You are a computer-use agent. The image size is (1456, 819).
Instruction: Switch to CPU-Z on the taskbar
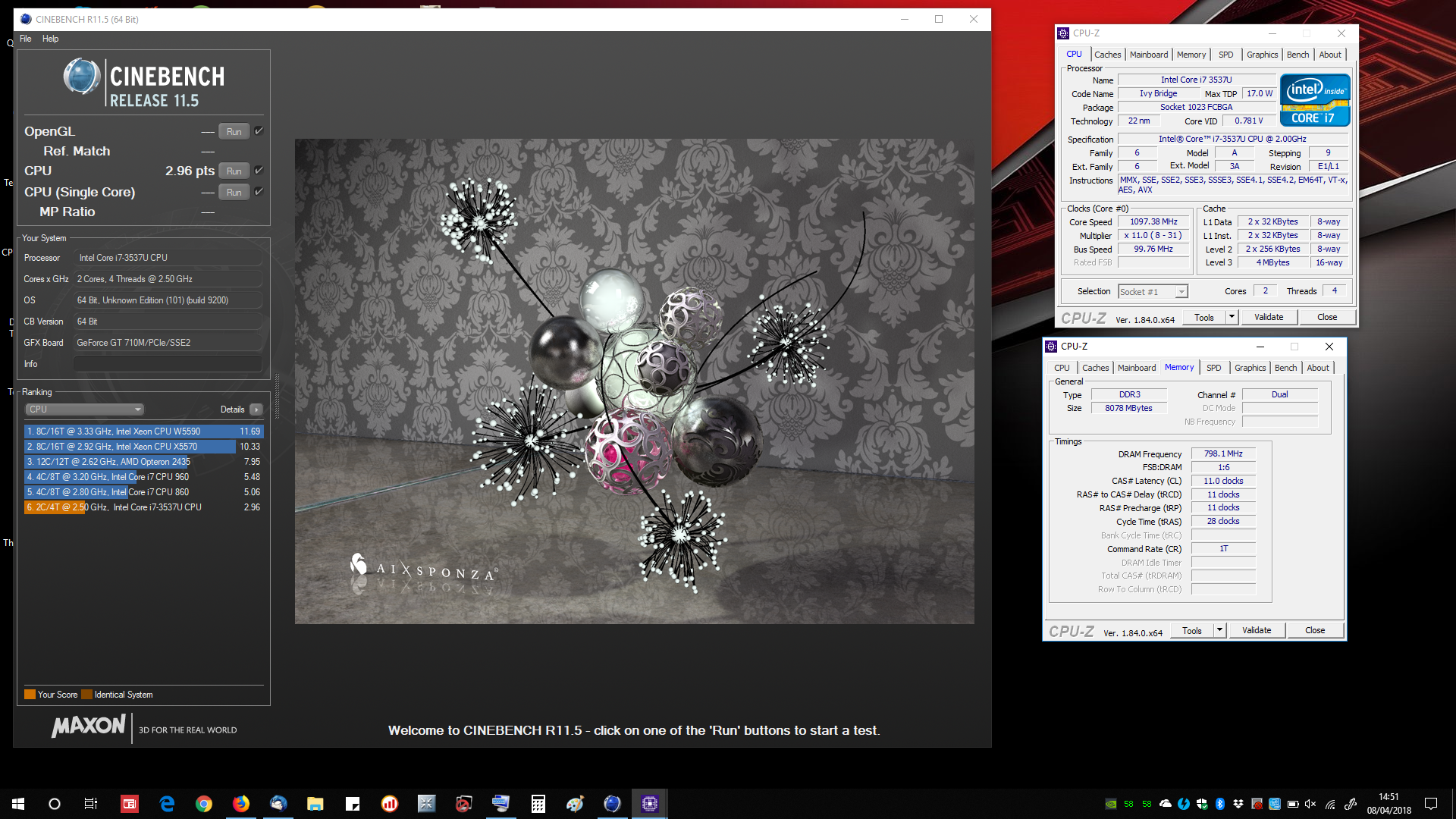(650, 804)
